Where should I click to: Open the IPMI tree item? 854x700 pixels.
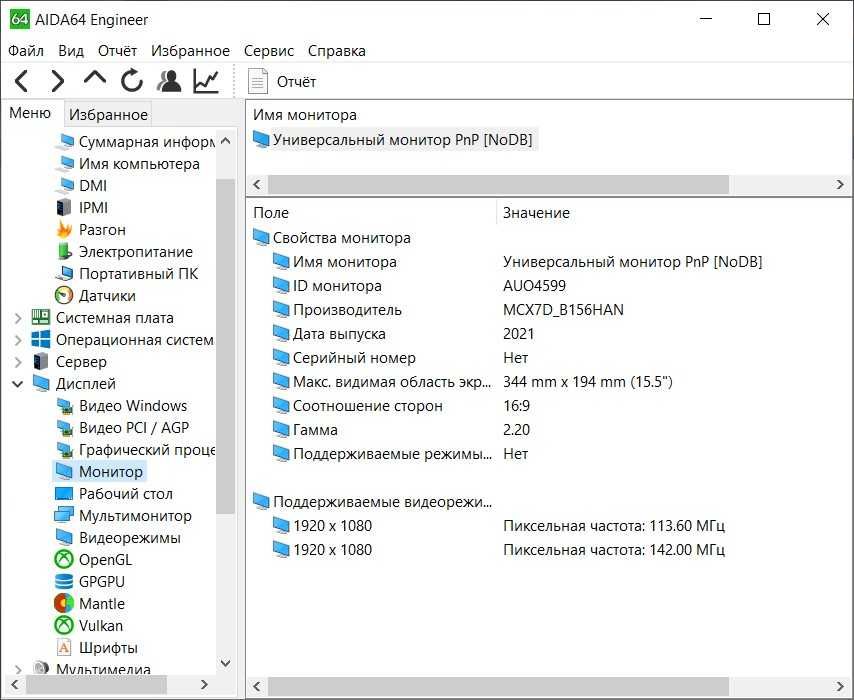coord(82,208)
